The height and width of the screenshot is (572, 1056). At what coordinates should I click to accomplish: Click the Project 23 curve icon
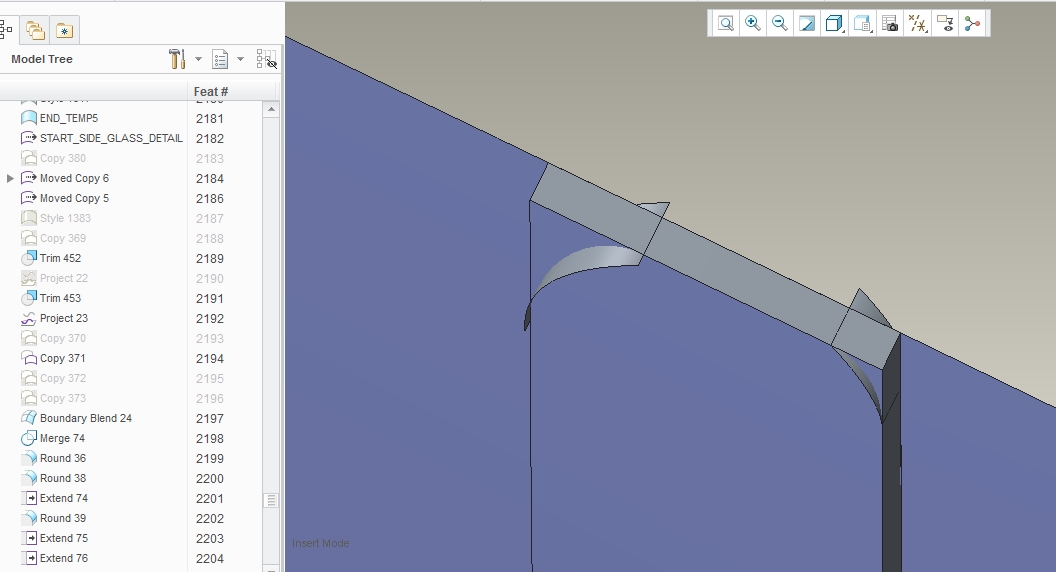28,318
